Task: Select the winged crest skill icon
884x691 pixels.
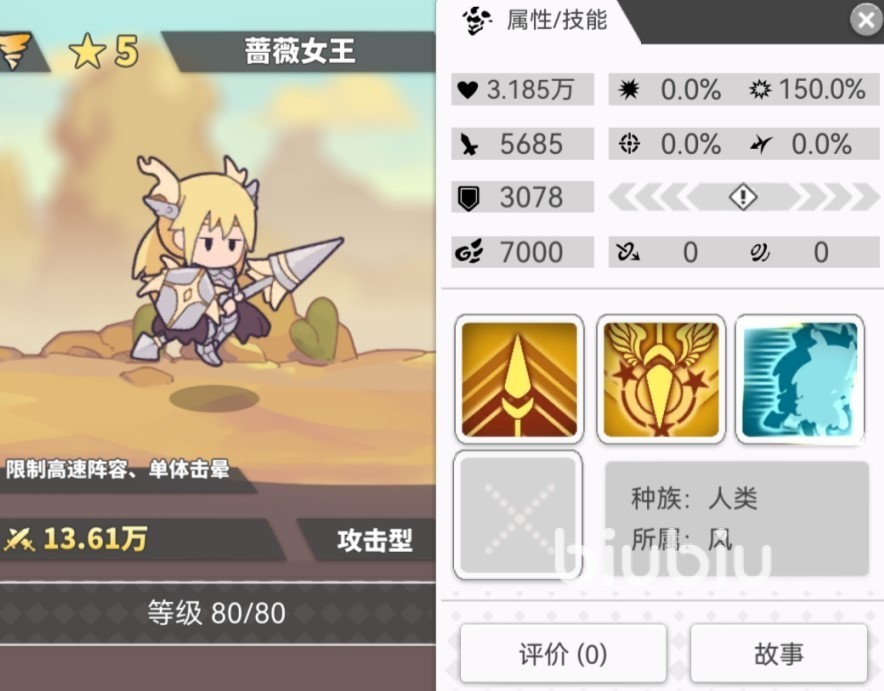Action: 661,379
